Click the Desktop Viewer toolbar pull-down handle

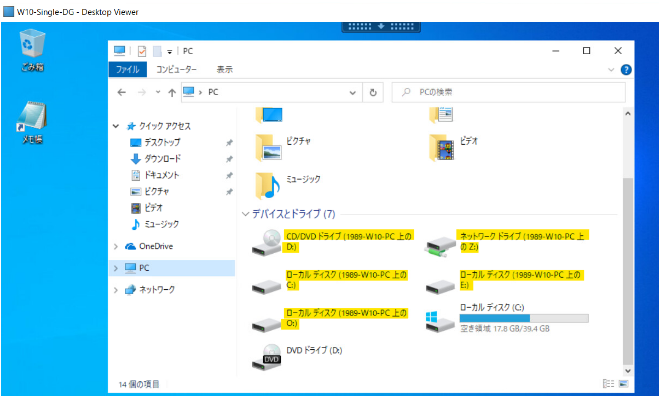pos(381,27)
